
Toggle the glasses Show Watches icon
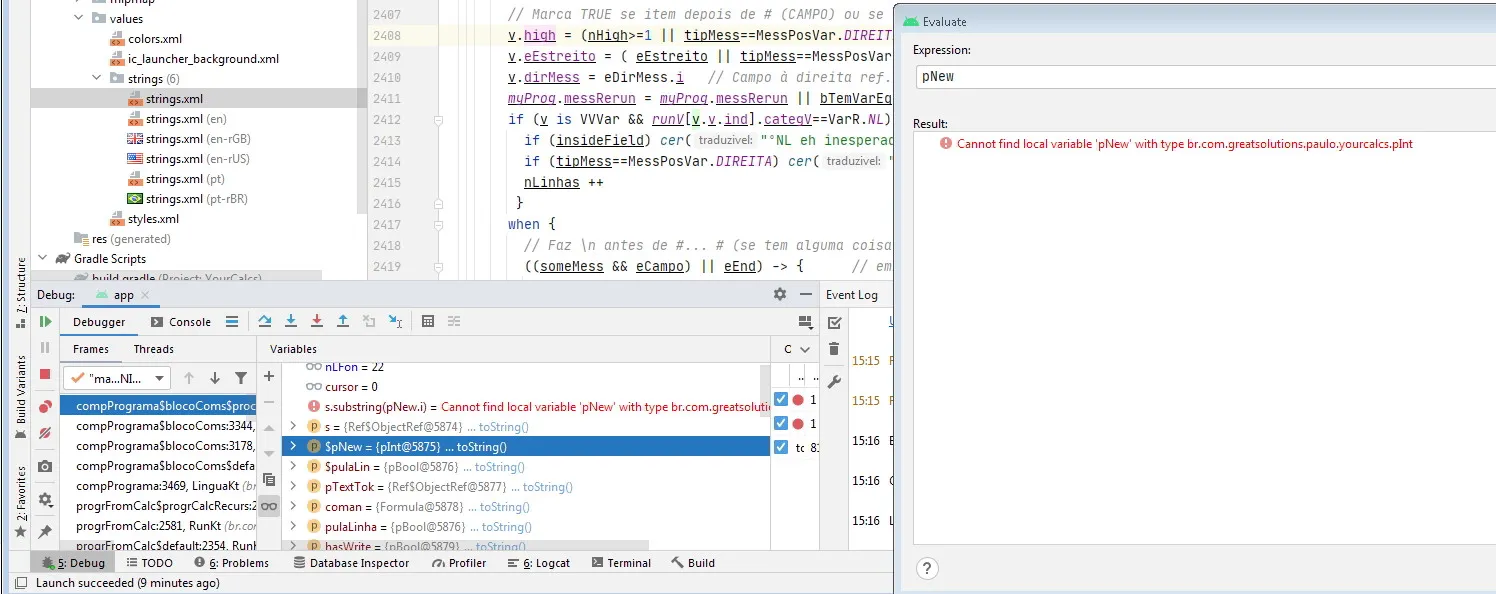(x=268, y=506)
